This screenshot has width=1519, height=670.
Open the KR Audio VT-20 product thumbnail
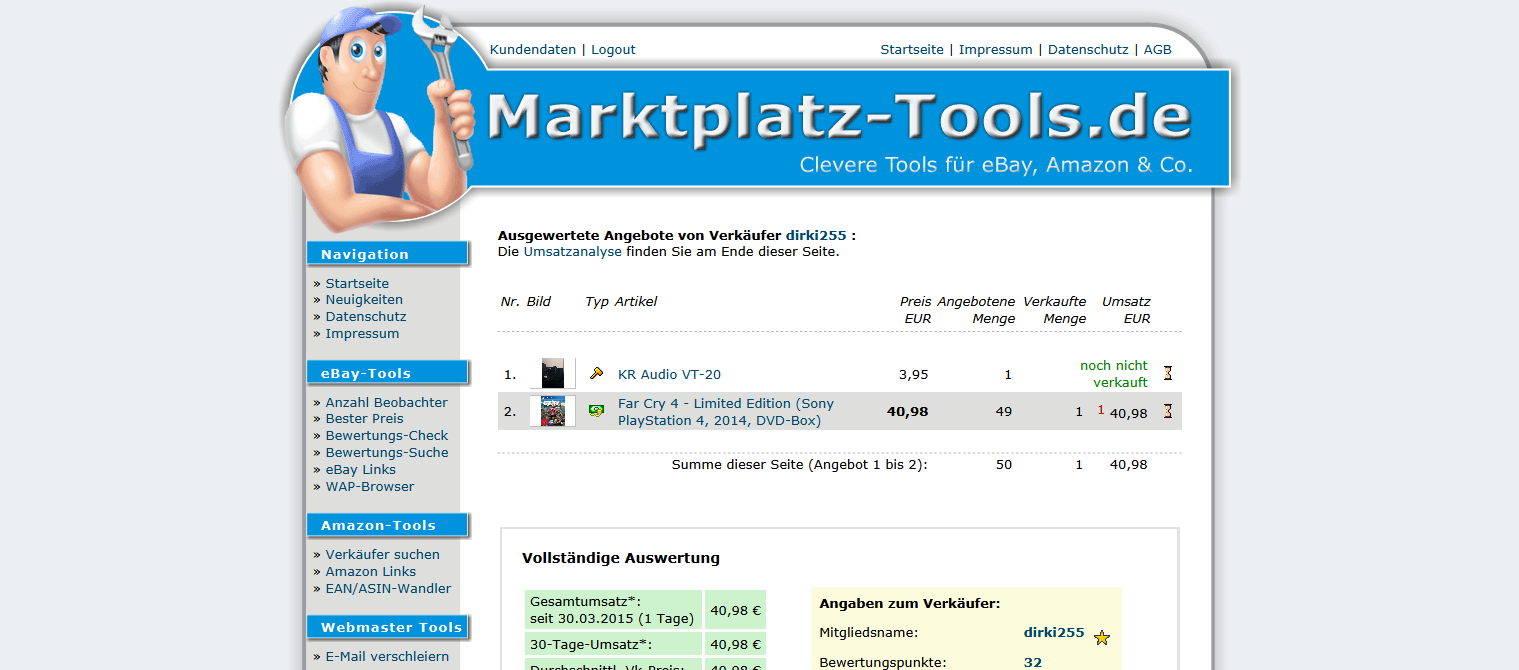click(552, 374)
